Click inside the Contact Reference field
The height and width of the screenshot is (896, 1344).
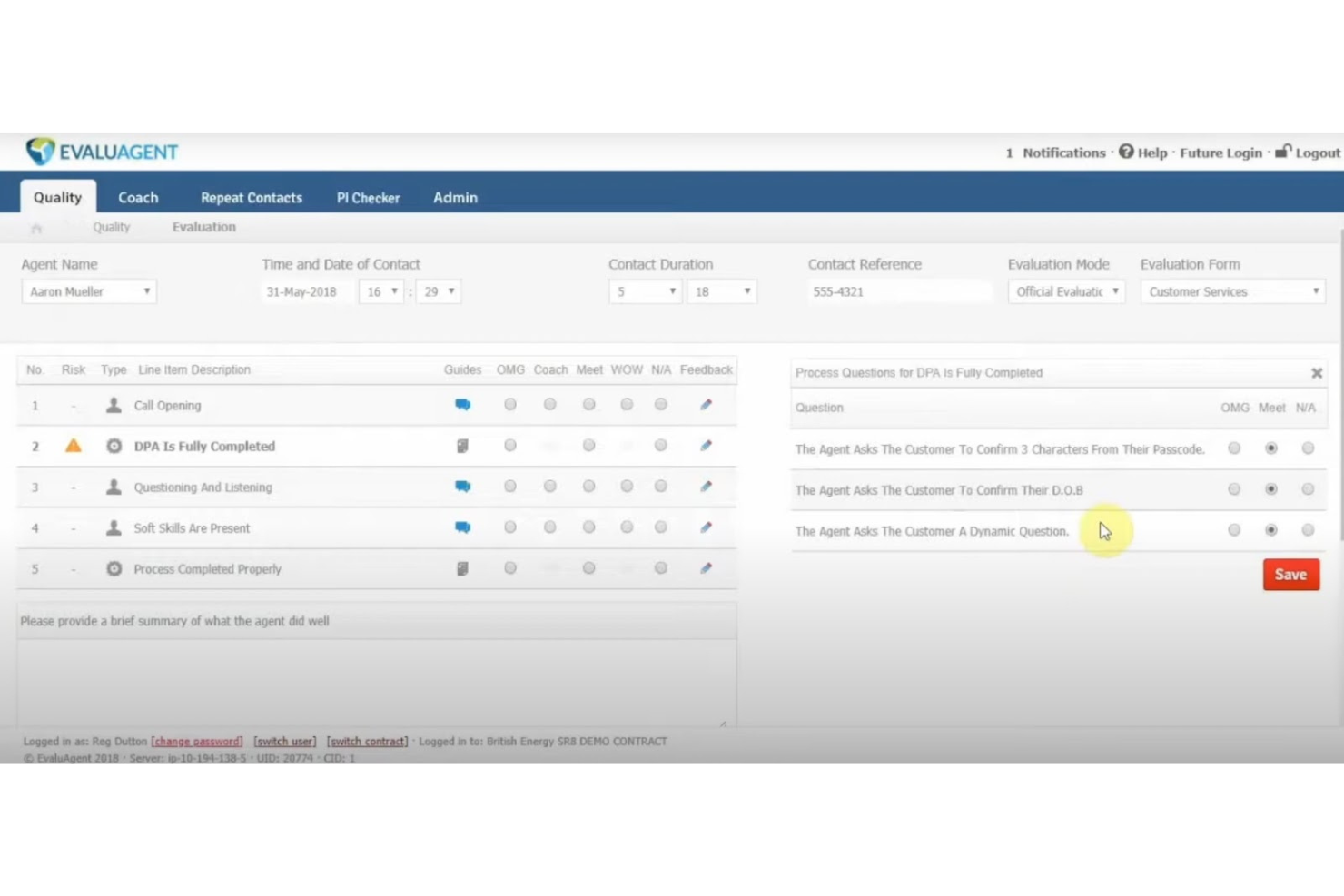pyautogui.click(x=898, y=290)
